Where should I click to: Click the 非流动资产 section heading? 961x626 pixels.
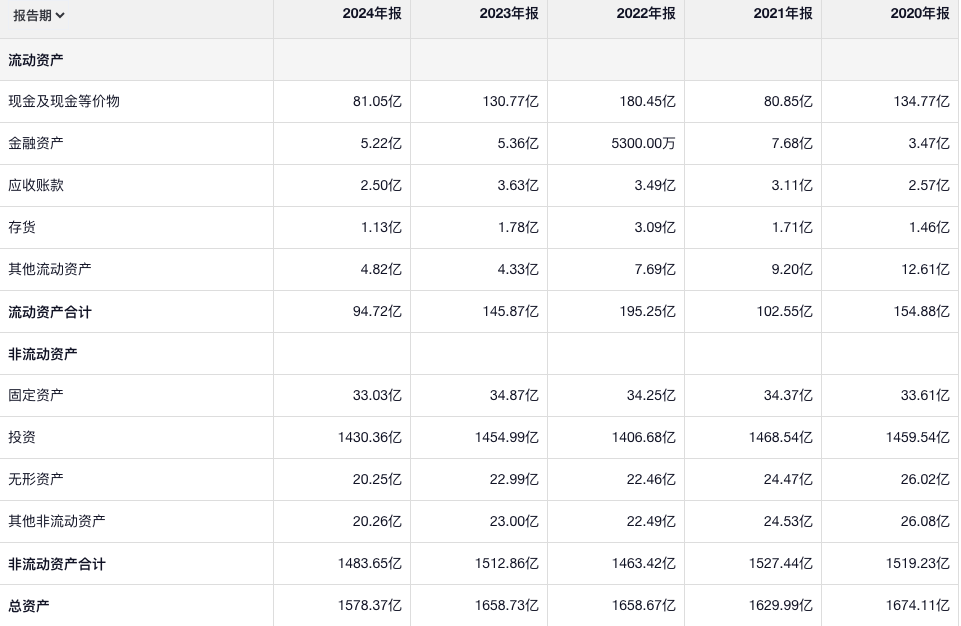[x=43, y=354]
